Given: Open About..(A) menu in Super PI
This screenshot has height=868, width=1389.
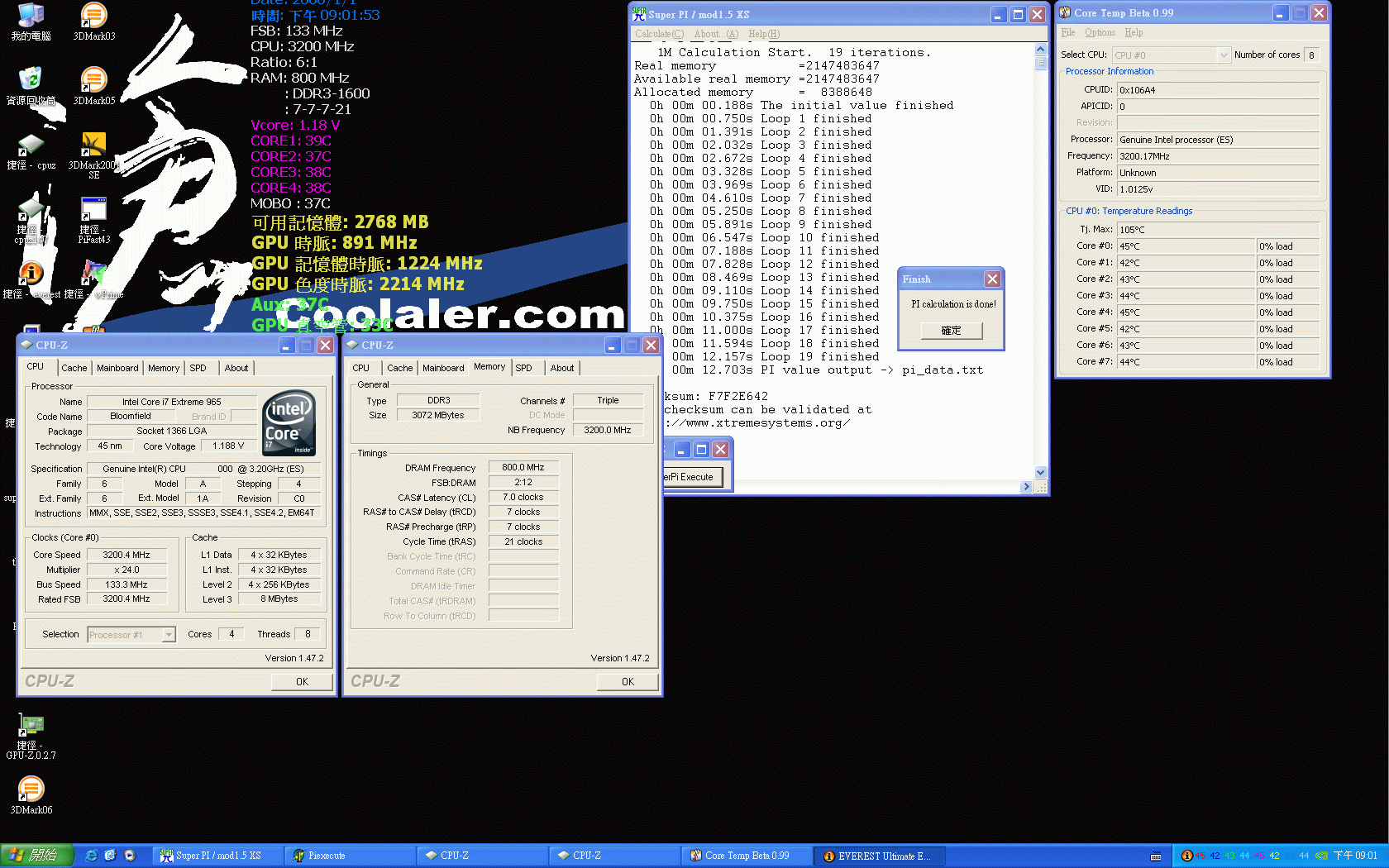Looking at the screenshot, I should (x=716, y=34).
